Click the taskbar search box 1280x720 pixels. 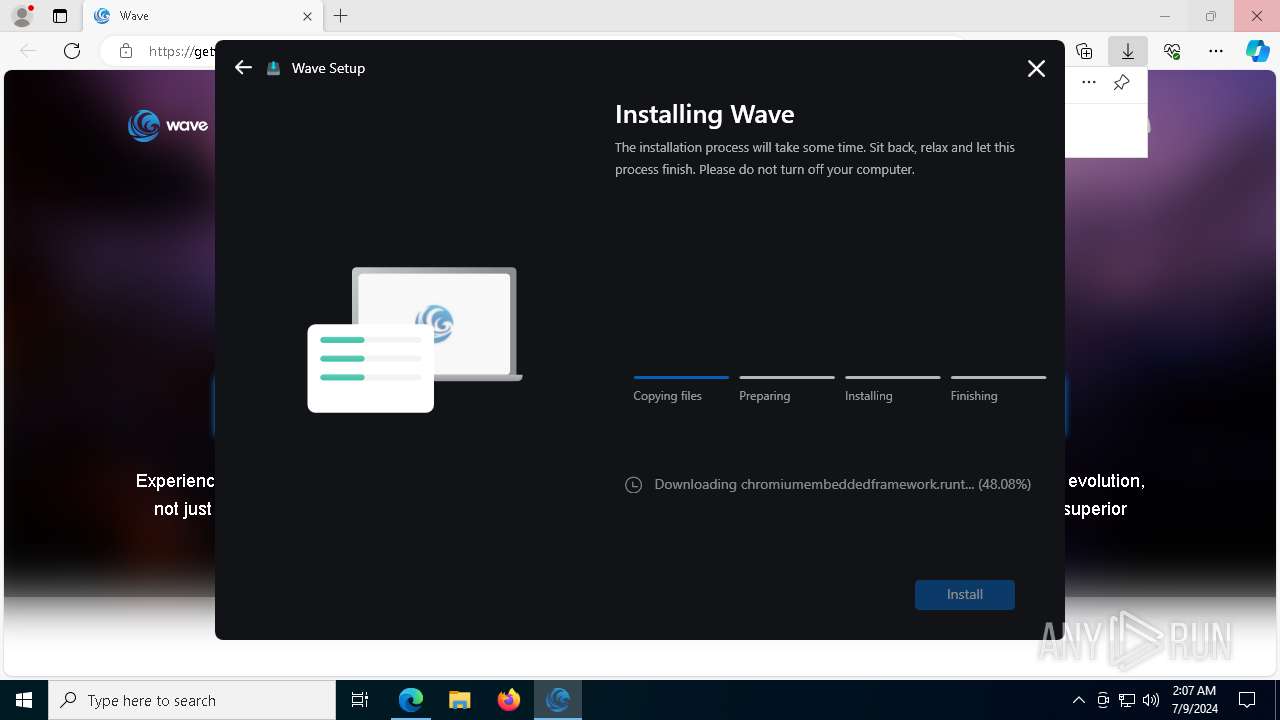[192, 700]
